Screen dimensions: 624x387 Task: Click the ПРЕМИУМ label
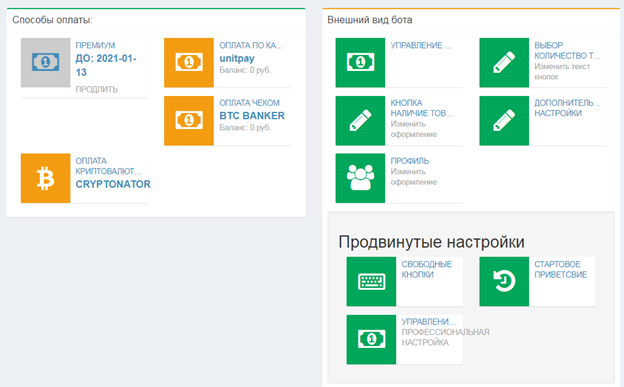tap(95, 45)
